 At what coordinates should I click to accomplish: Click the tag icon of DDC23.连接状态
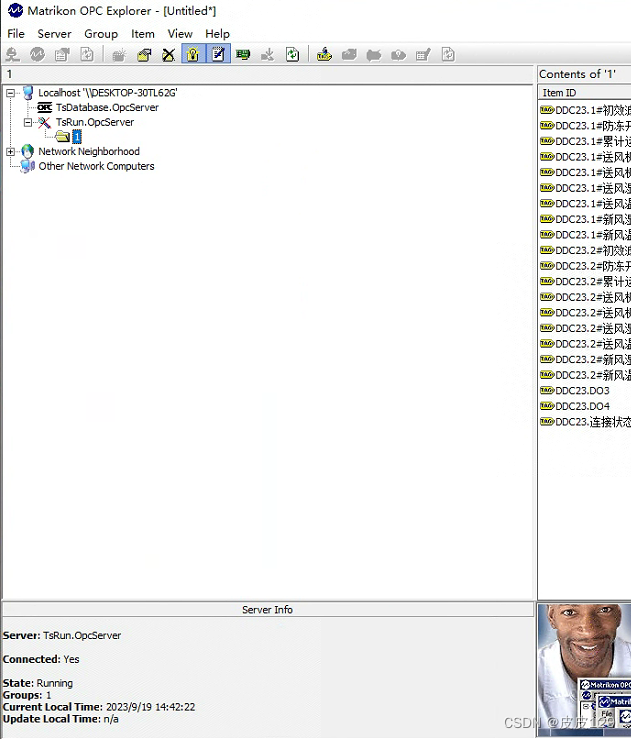click(x=547, y=421)
